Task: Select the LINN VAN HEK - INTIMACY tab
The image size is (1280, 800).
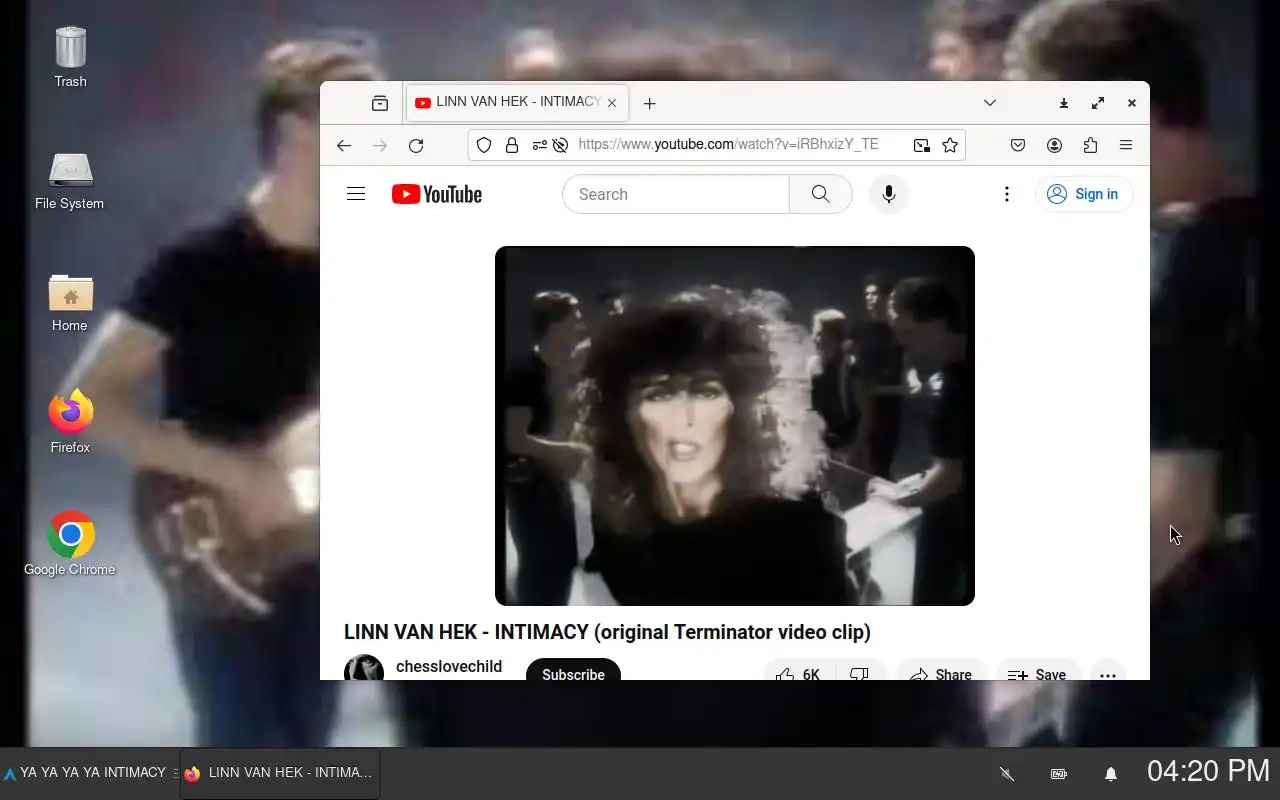Action: [517, 102]
